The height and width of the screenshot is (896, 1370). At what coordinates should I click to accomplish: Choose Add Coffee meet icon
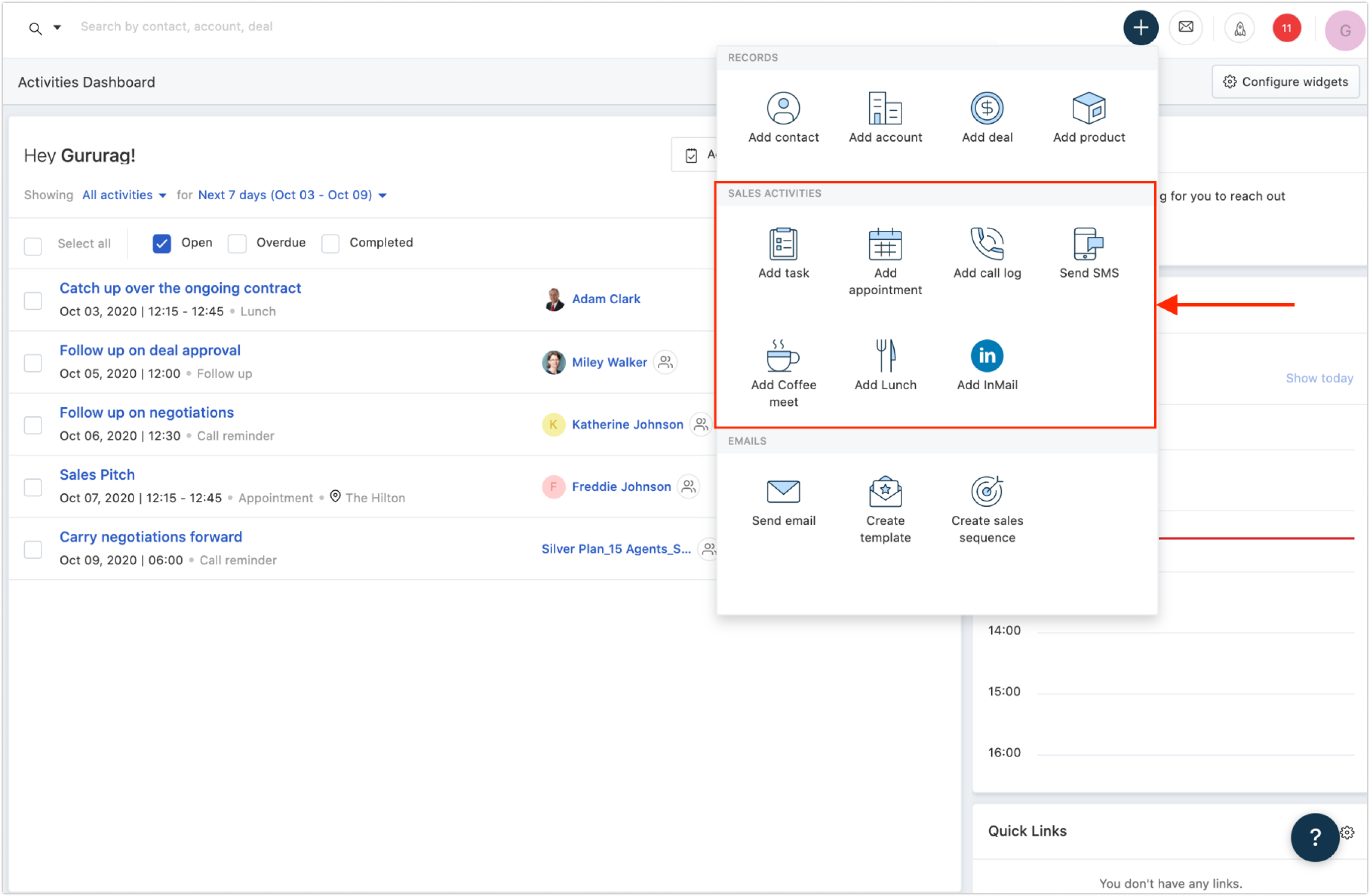783,356
